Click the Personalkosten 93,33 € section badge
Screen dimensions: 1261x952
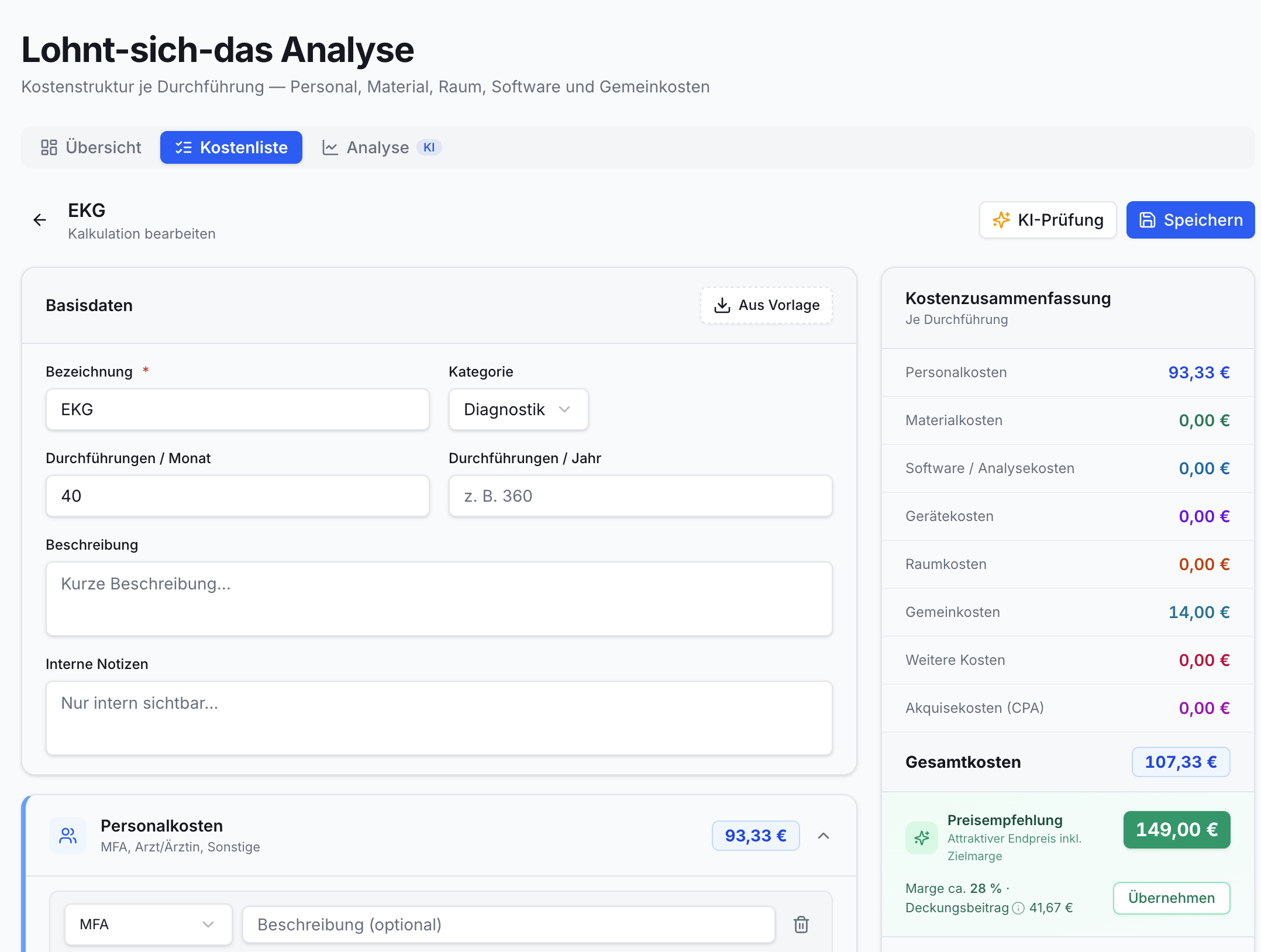756,836
